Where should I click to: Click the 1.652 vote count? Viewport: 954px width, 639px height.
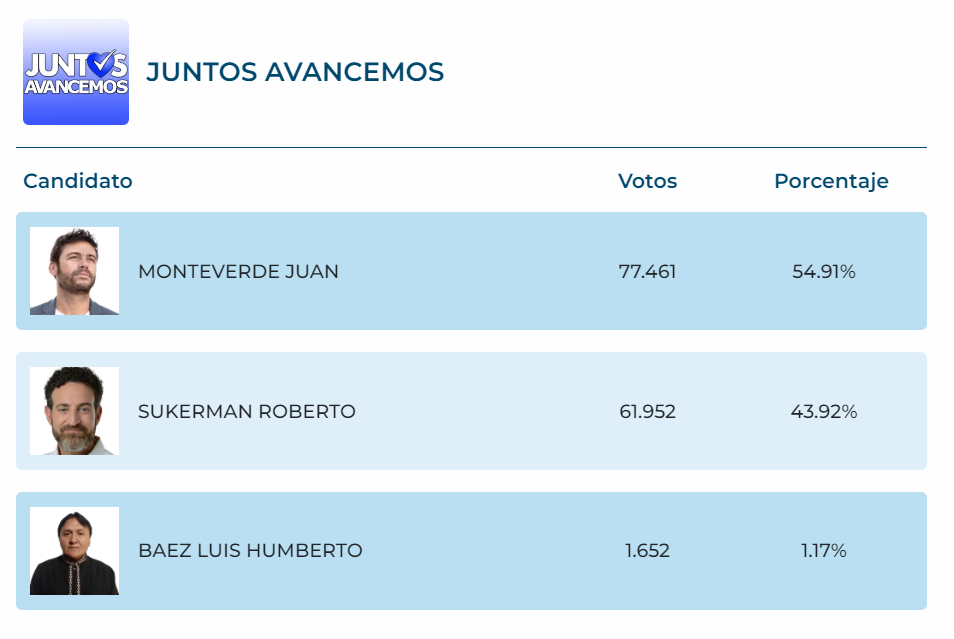(647, 551)
